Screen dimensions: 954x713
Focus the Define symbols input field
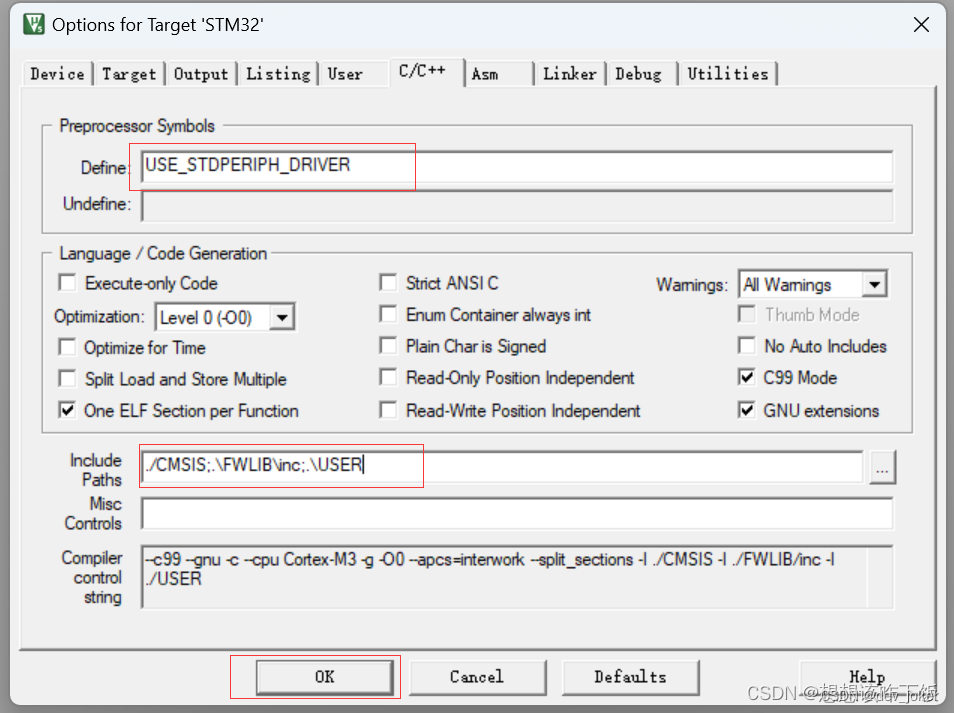517,166
